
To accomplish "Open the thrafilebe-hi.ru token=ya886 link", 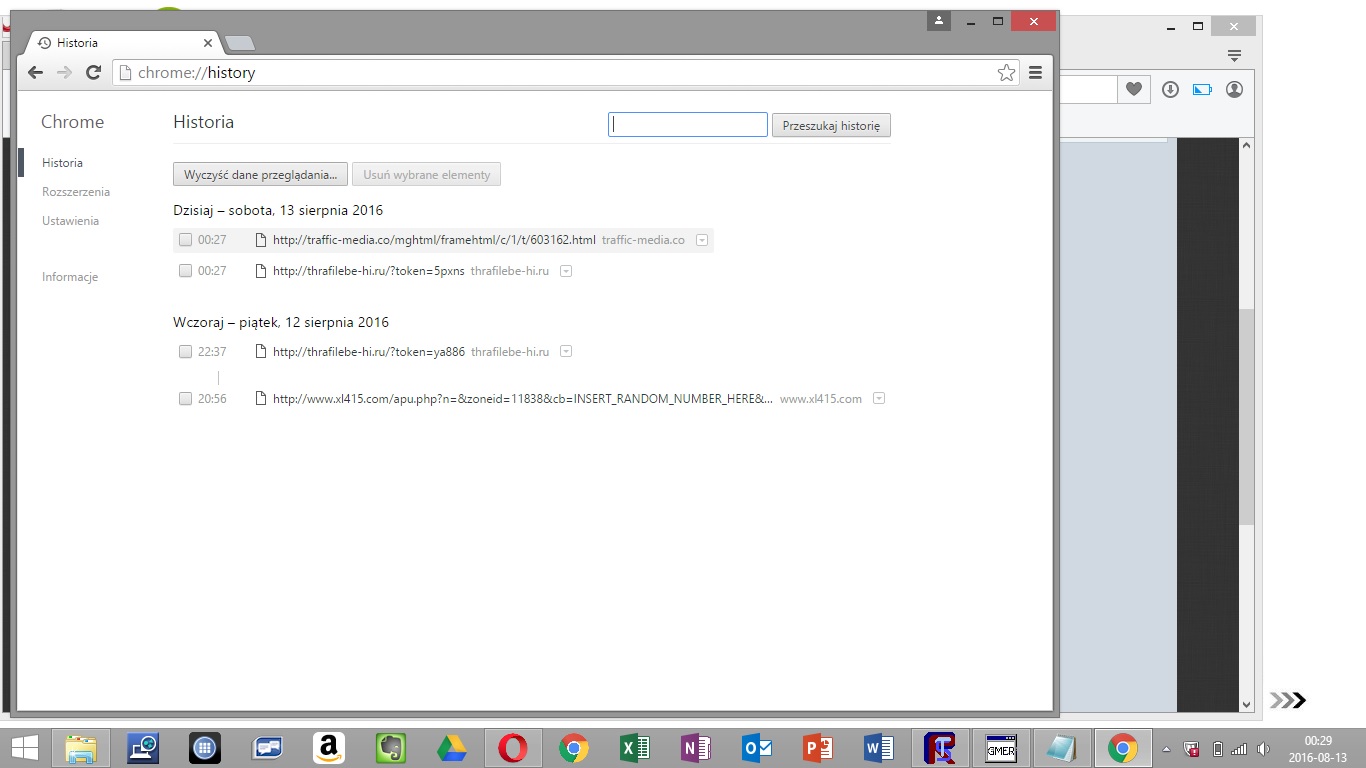I will point(369,352).
